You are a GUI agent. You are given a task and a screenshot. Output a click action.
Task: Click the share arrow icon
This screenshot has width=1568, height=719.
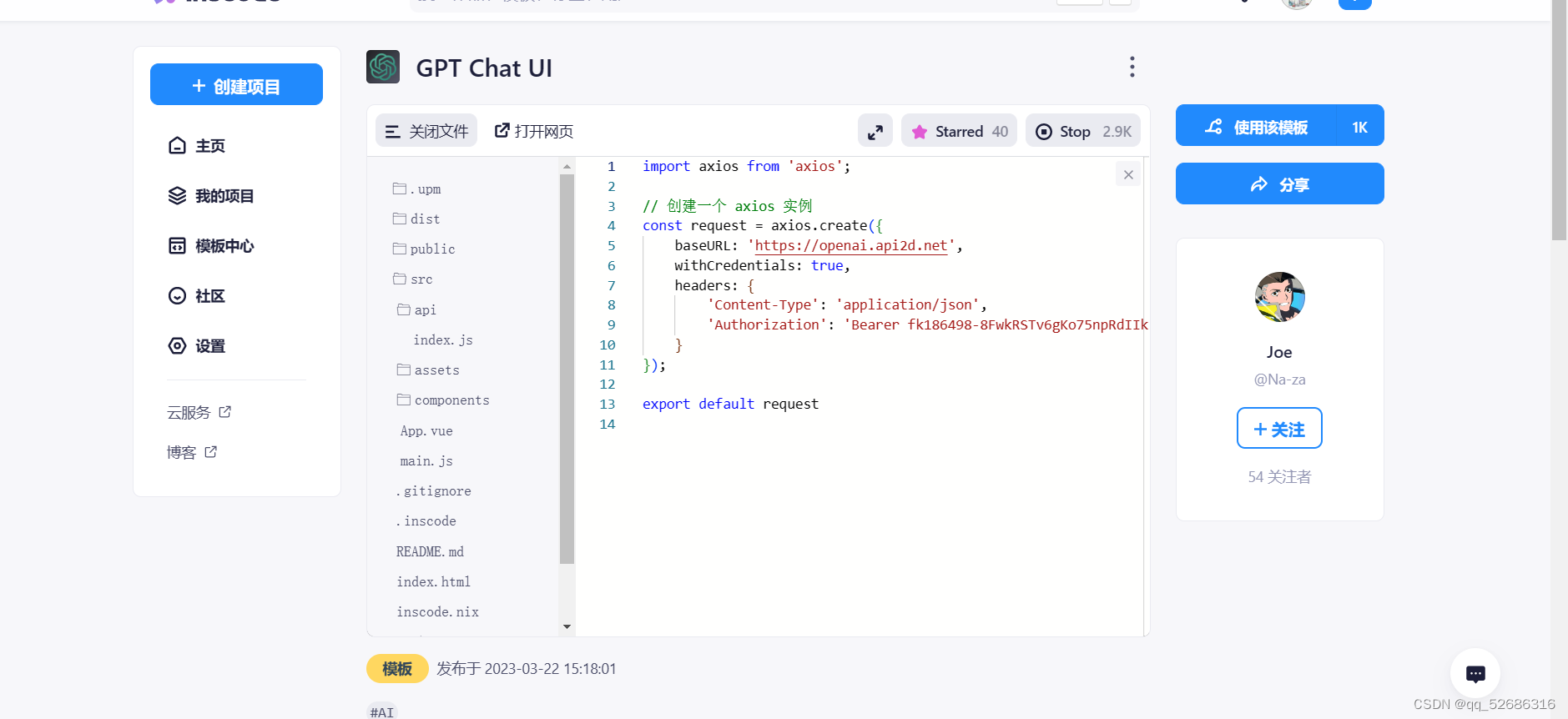(1259, 184)
